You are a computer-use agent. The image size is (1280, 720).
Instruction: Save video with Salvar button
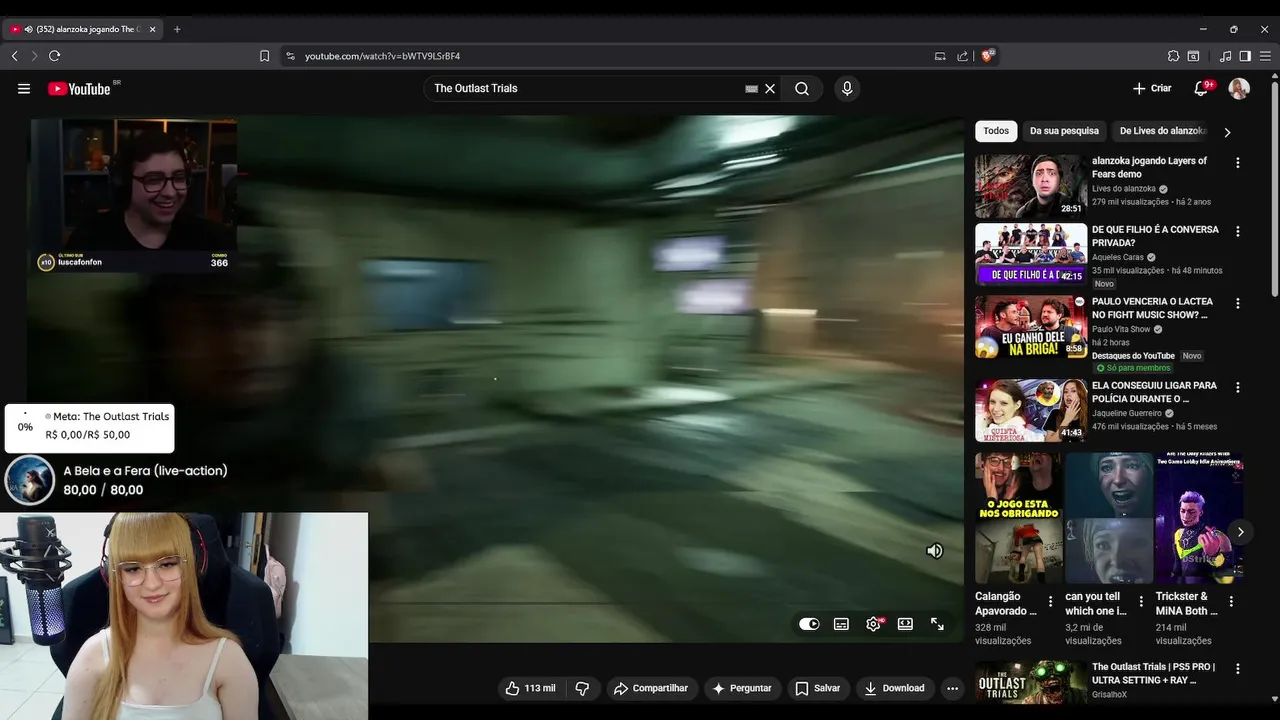coord(818,688)
